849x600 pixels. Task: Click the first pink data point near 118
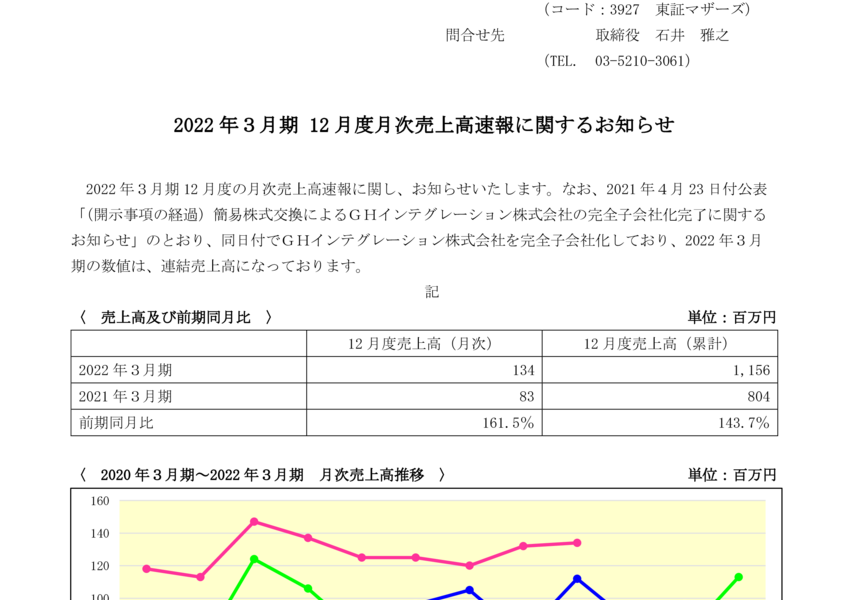[x=146, y=569]
